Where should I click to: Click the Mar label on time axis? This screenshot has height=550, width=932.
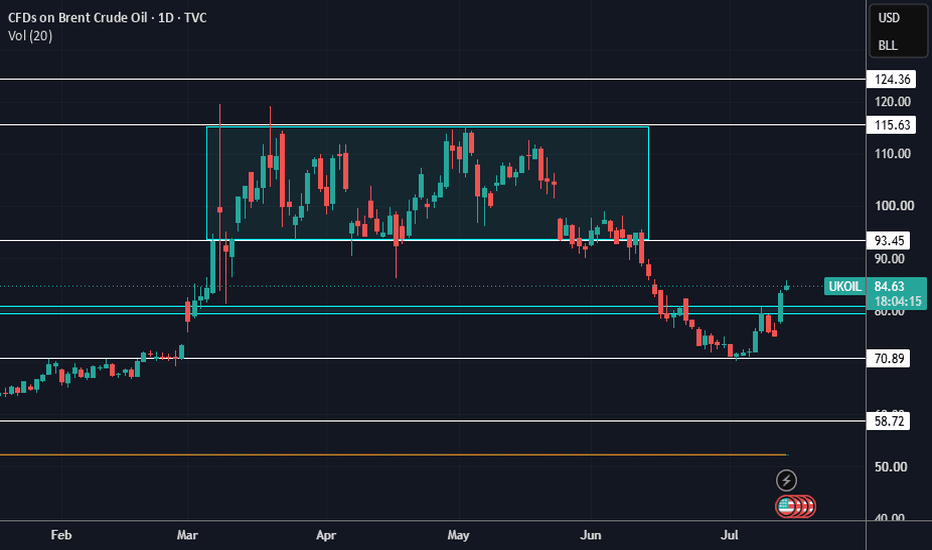pyautogui.click(x=187, y=535)
